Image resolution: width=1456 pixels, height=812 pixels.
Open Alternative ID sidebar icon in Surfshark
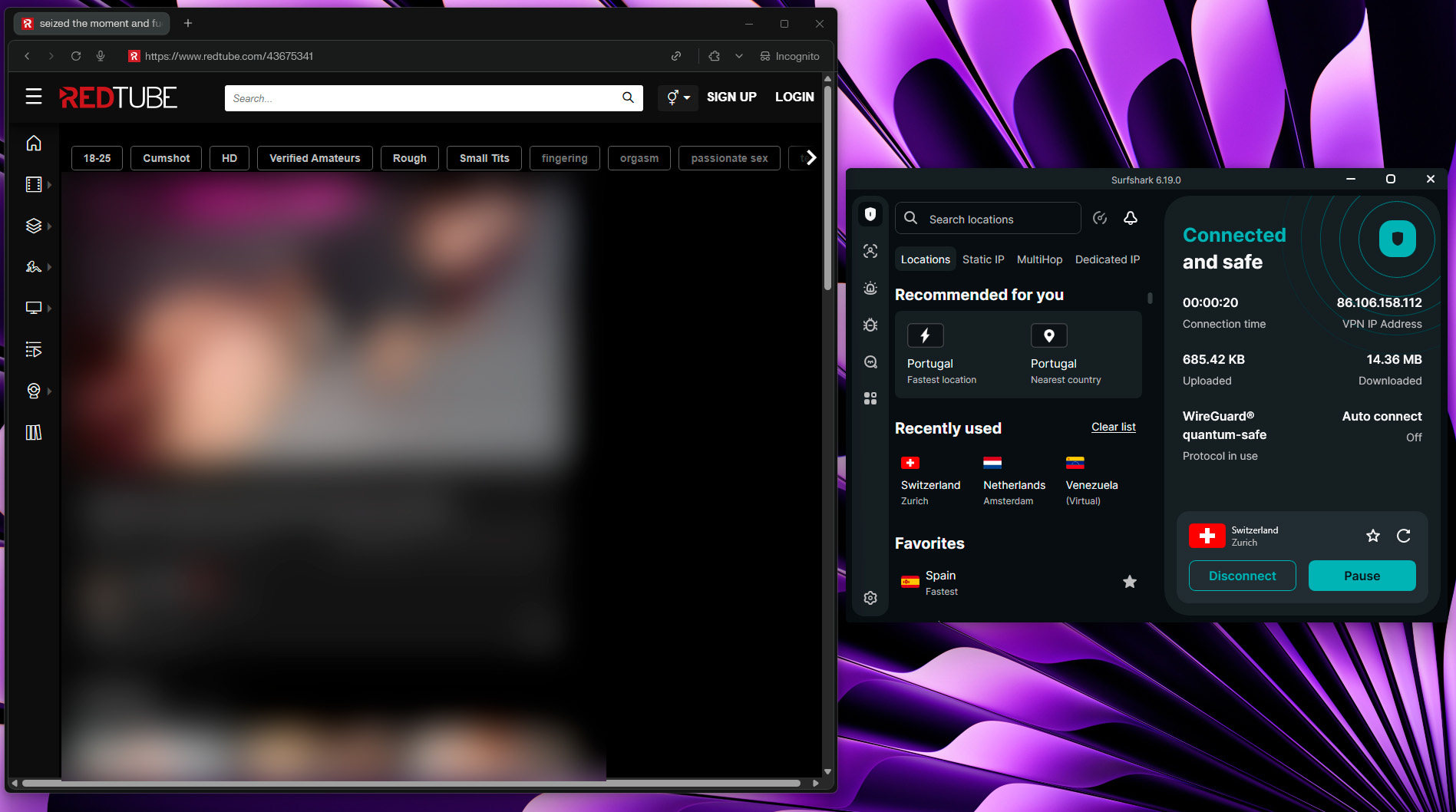870,251
